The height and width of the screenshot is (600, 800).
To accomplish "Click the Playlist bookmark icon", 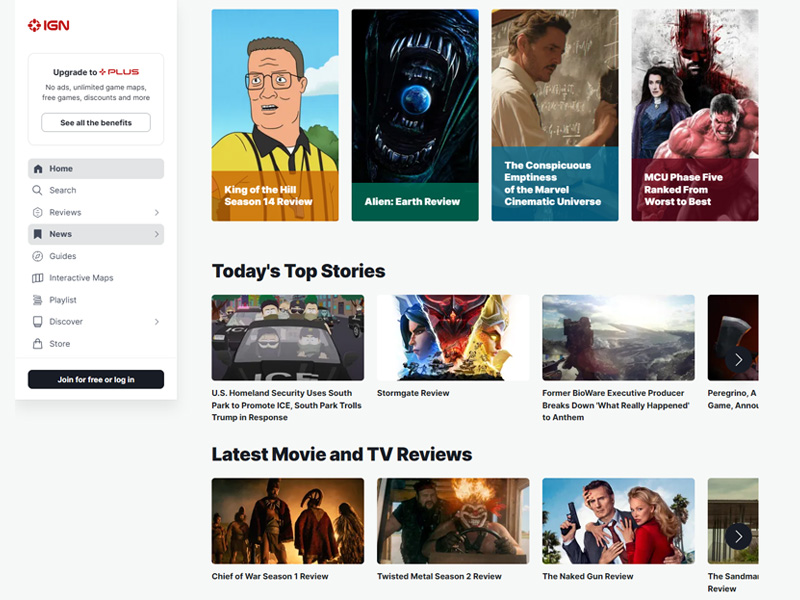I will coord(38,300).
